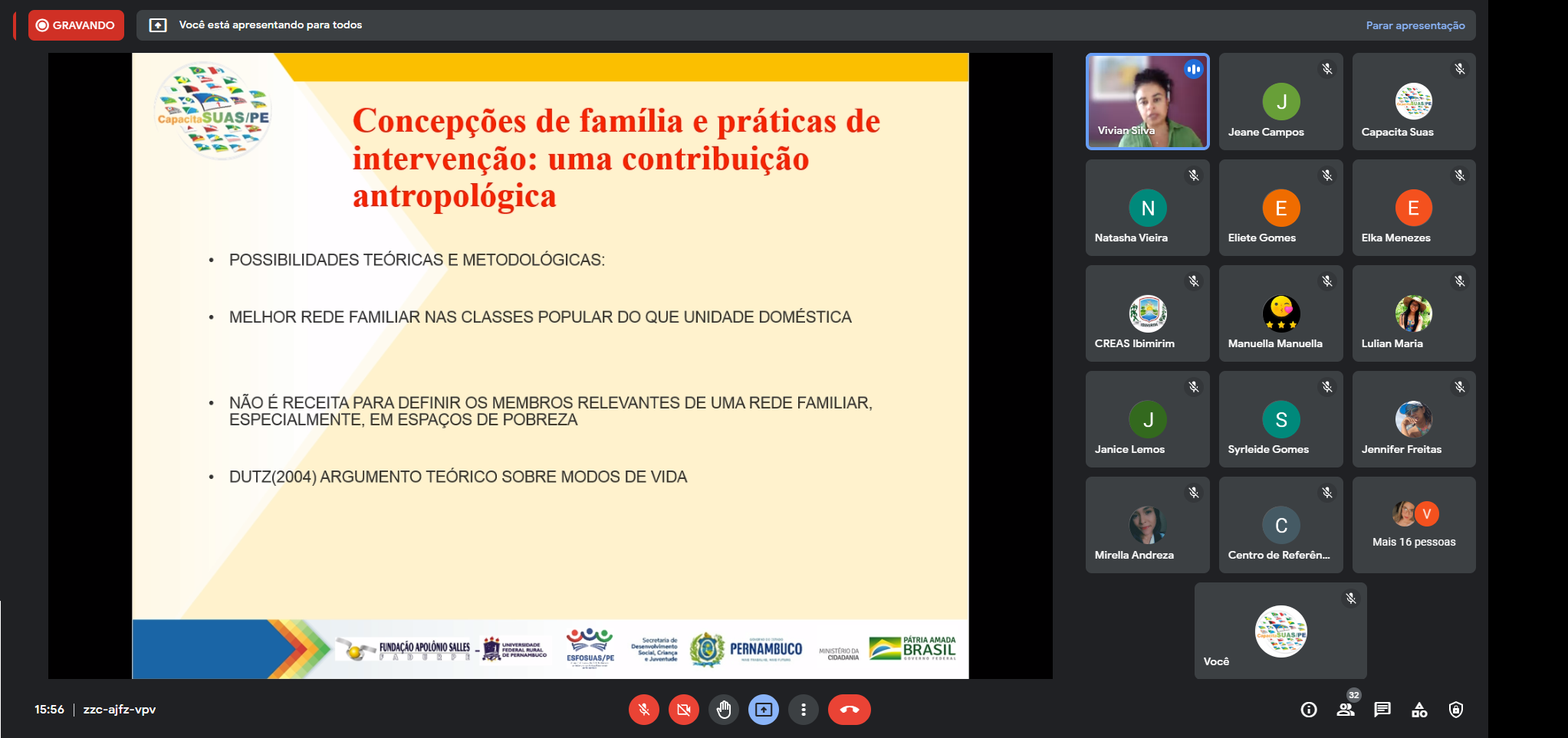
Task: Click the Jeane Campos participant tile
Action: (x=1280, y=101)
